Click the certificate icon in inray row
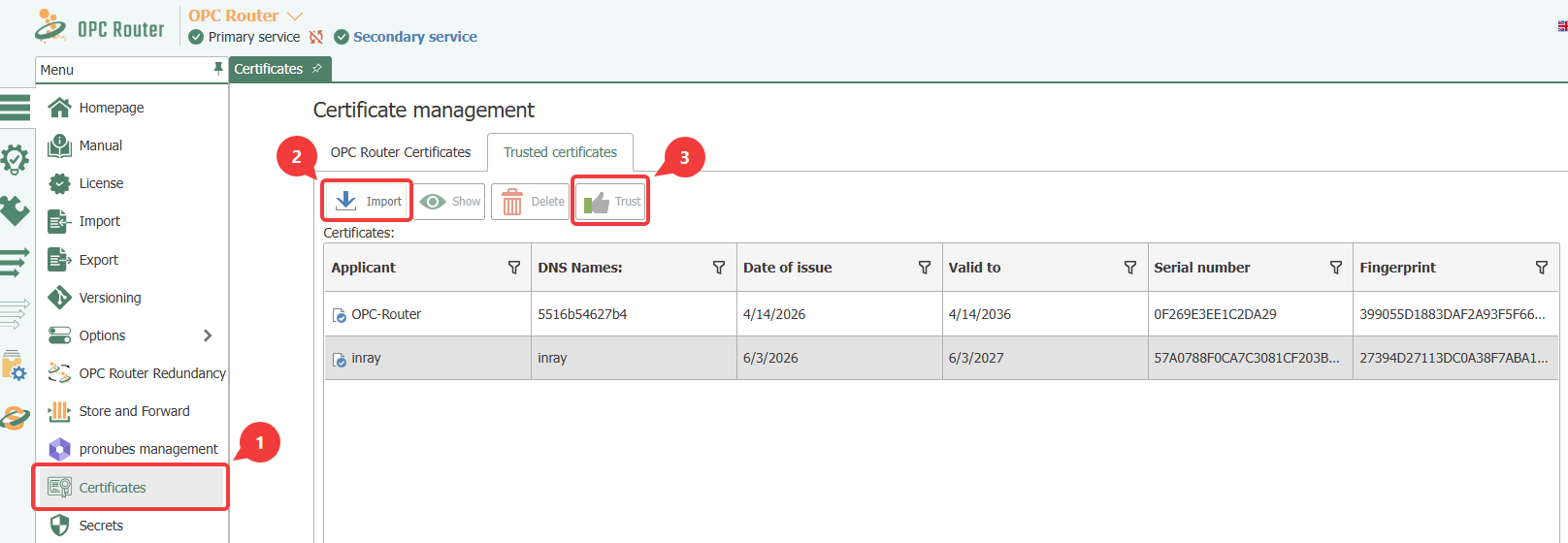This screenshot has height=543, width=1568. click(340, 360)
